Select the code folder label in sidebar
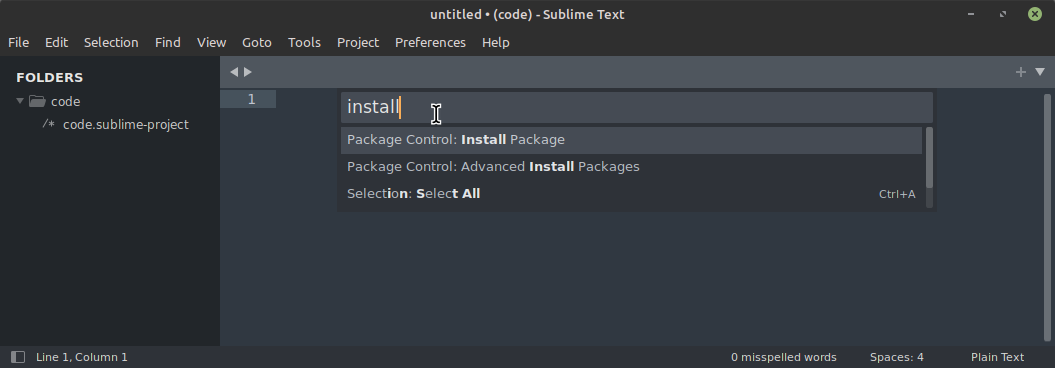The image size is (1055, 368). pos(65,102)
